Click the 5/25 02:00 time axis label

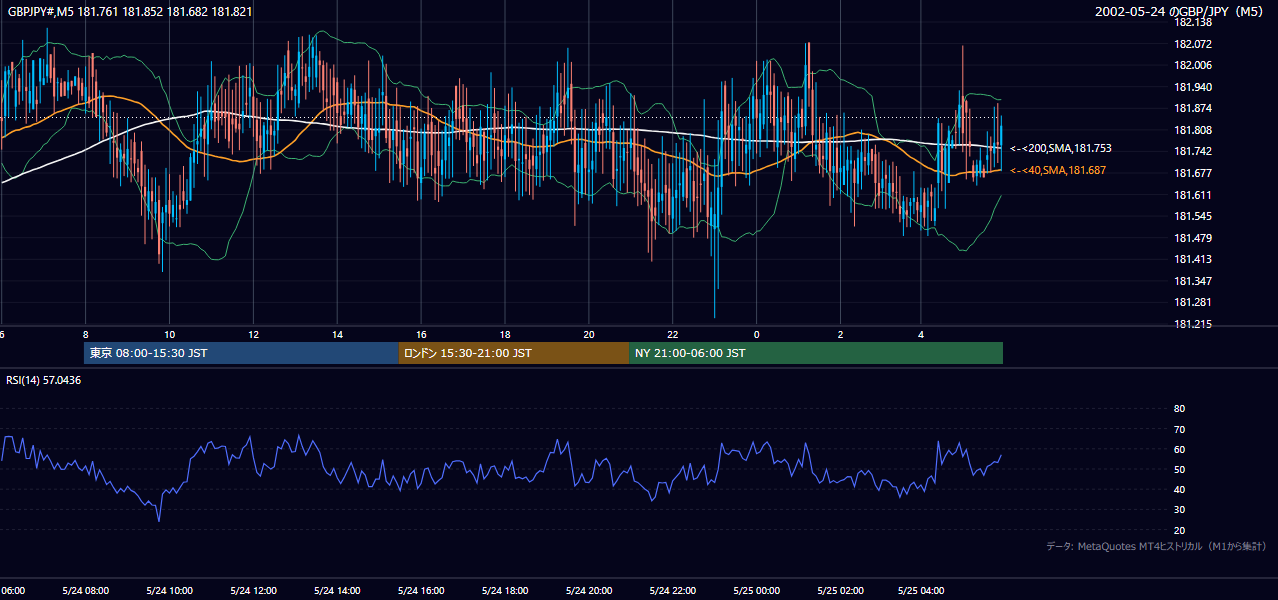[x=841, y=591]
